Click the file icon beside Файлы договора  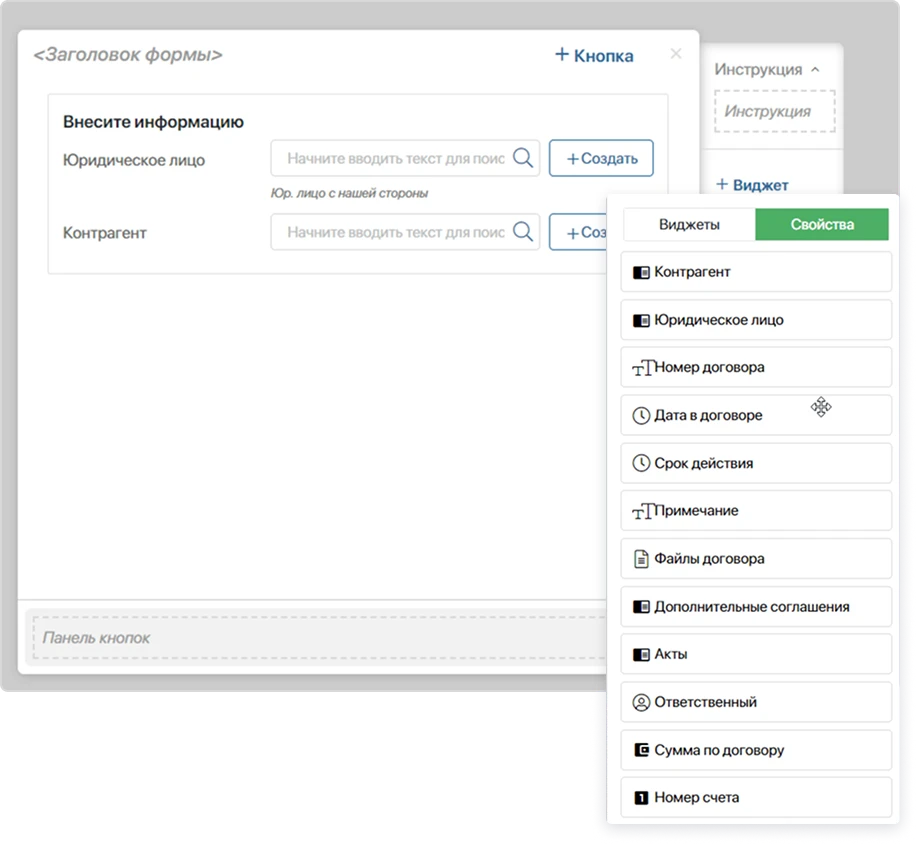(x=641, y=559)
